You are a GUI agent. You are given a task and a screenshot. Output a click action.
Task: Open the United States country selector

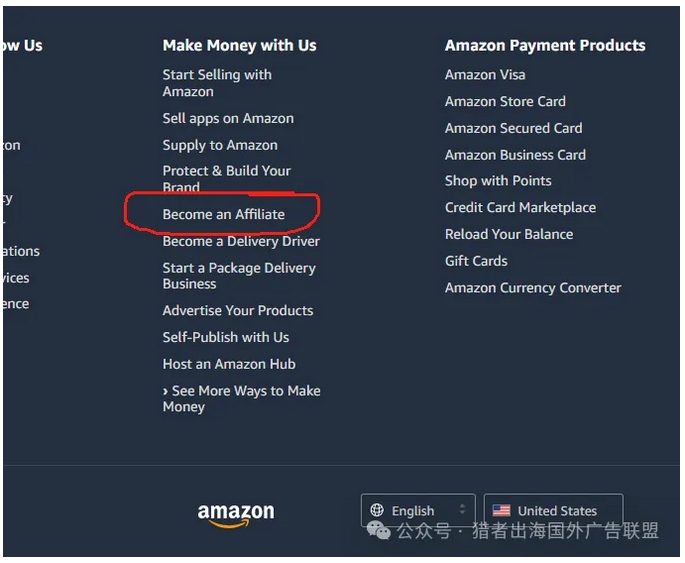pyautogui.click(x=554, y=510)
